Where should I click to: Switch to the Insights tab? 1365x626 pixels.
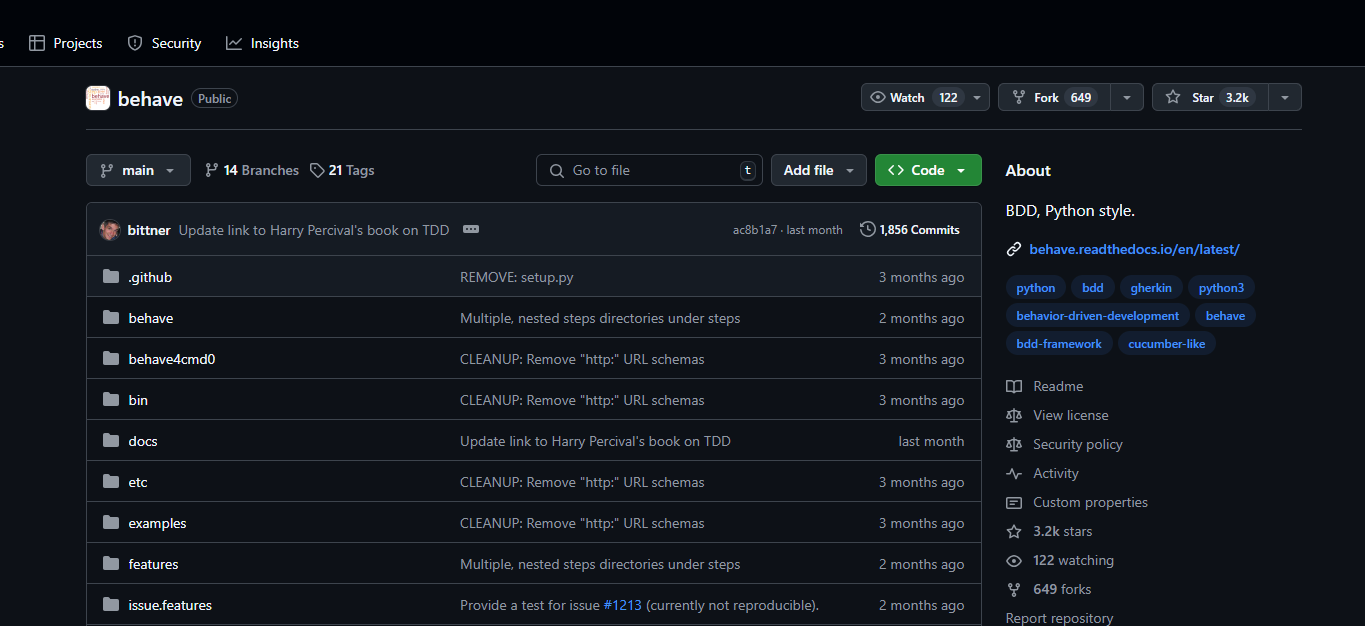tap(262, 43)
